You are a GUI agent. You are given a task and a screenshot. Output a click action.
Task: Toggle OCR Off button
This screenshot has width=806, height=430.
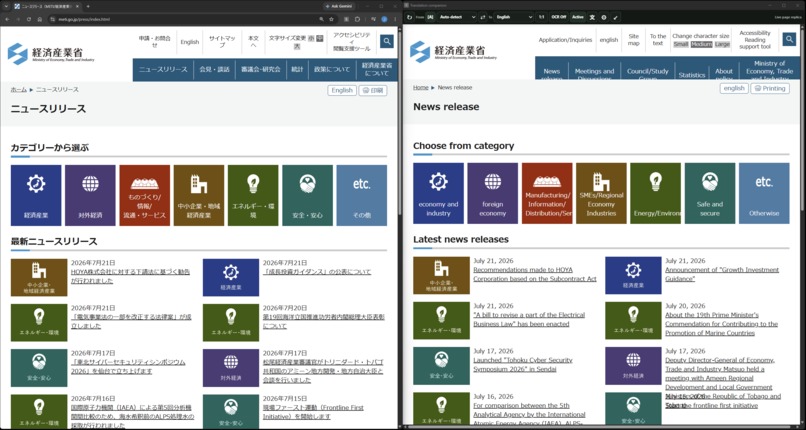pos(559,17)
